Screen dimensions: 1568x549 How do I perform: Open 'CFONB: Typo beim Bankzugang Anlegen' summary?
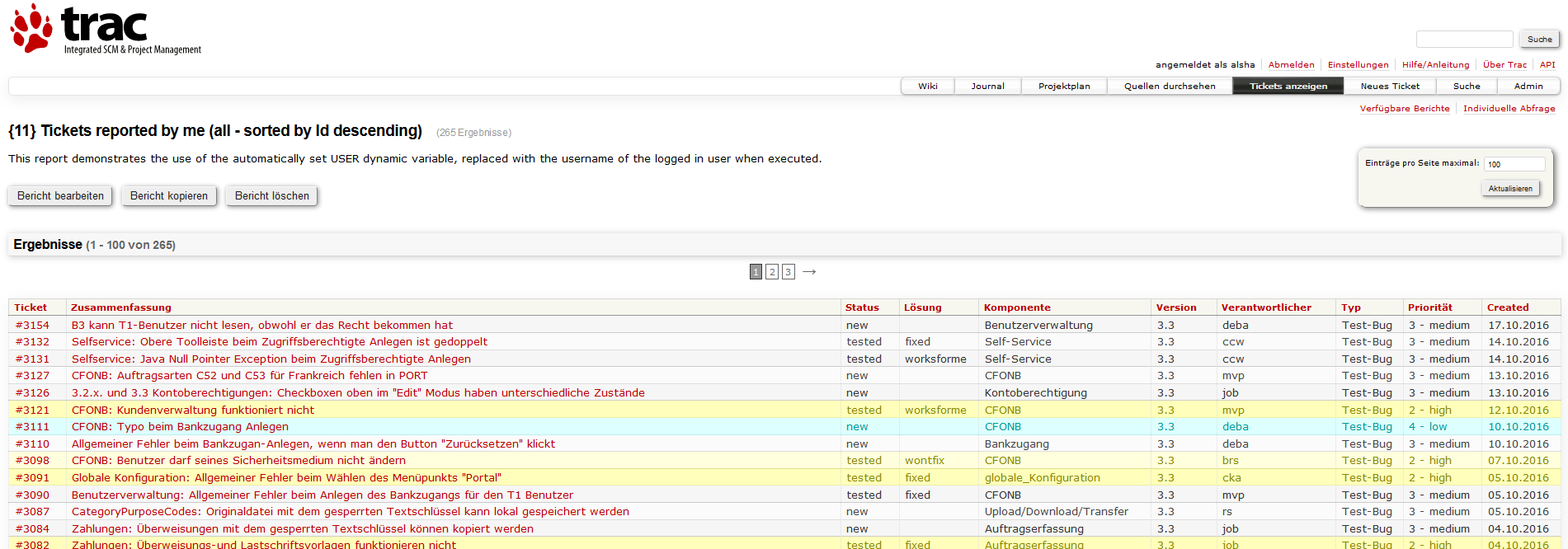(180, 427)
